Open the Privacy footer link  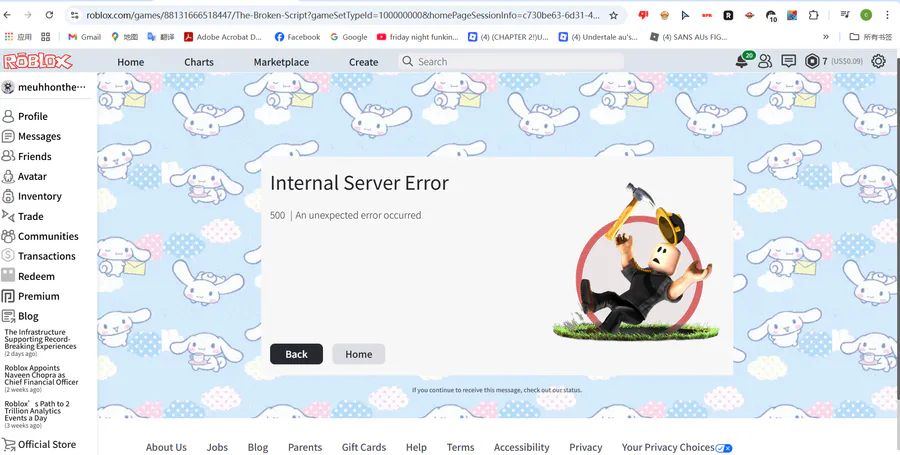pos(585,448)
